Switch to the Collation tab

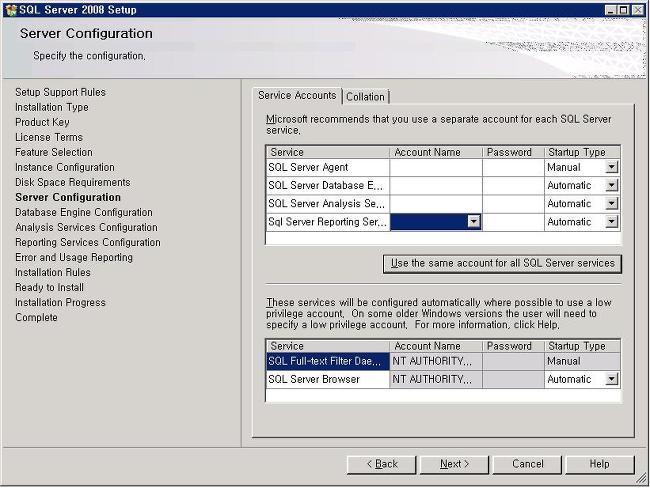365,97
